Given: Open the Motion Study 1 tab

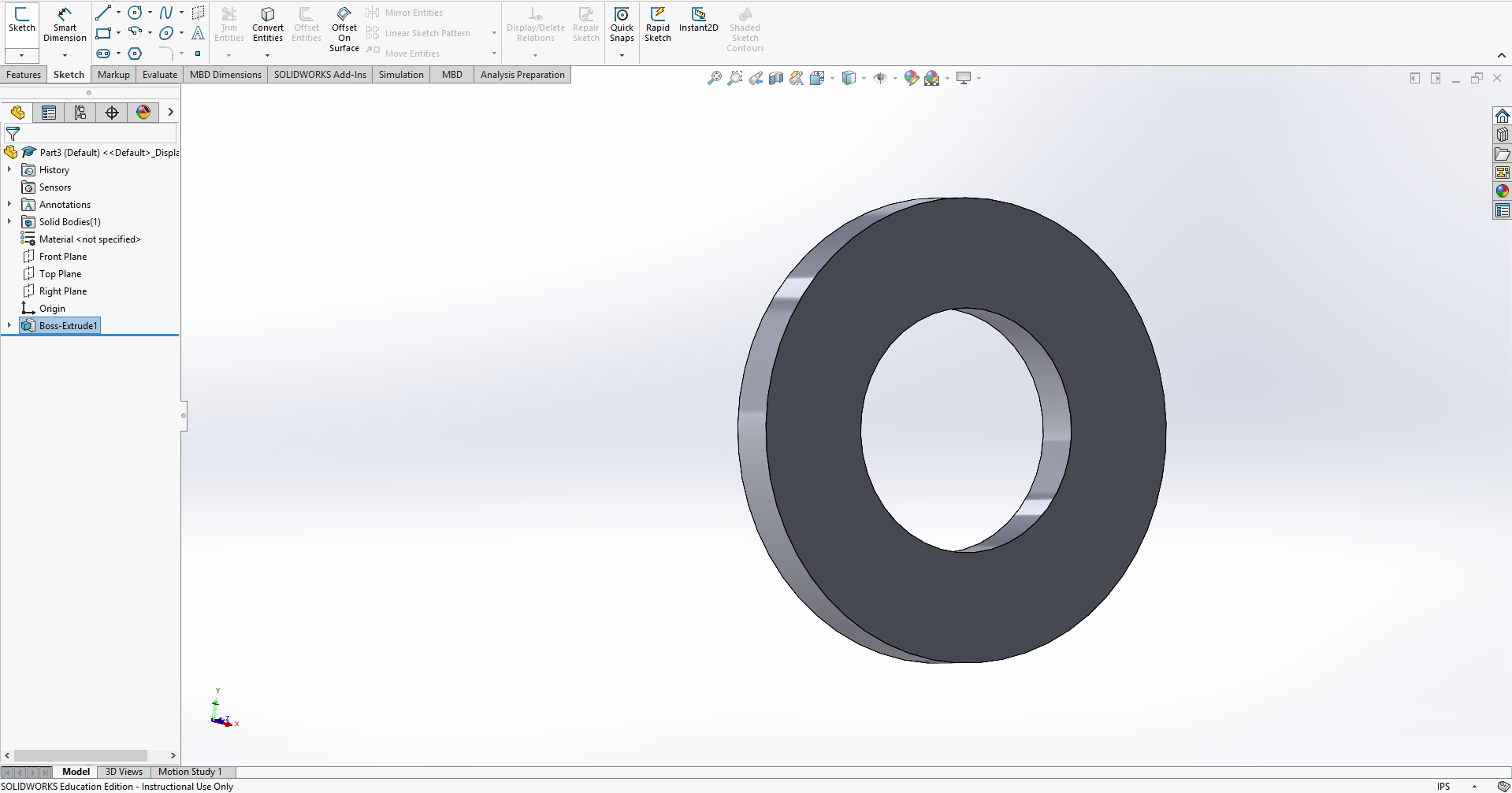Looking at the screenshot, I should tap(190, 772).
